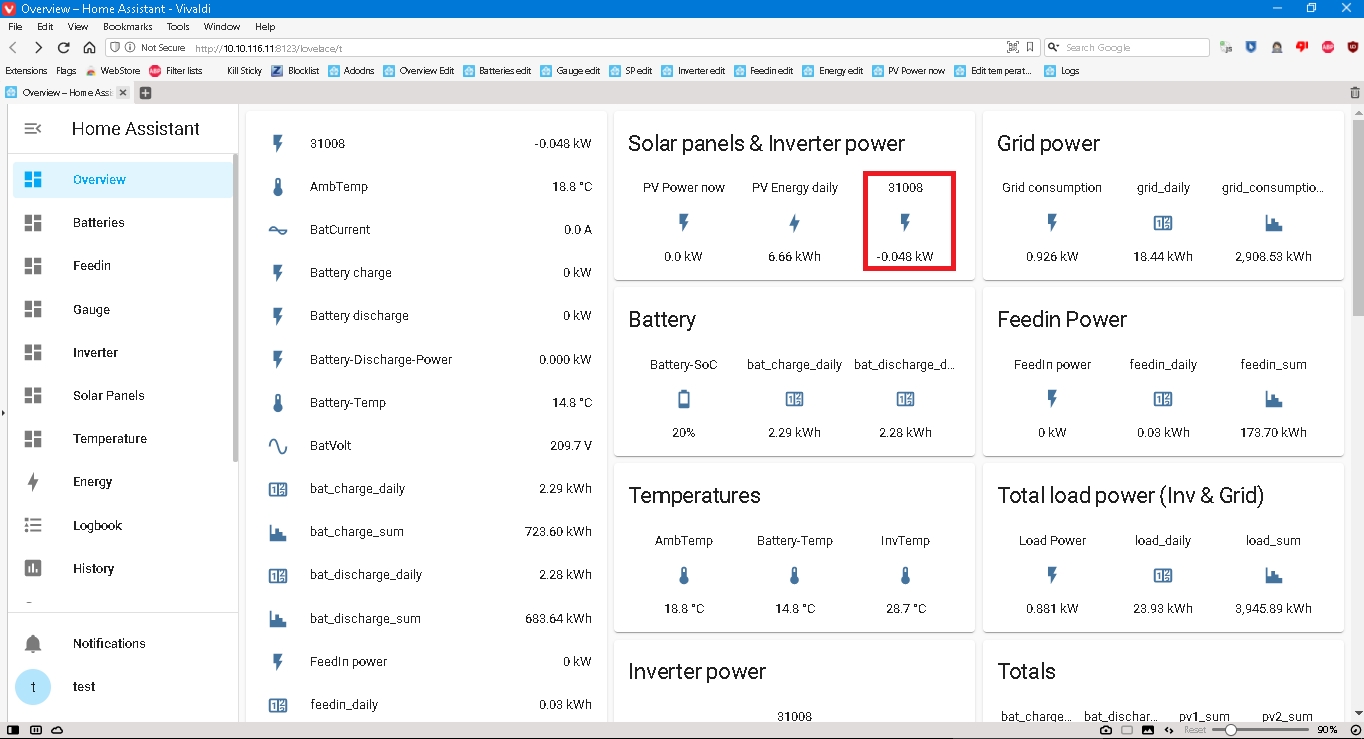Open the 'Energy edit' bookmark
Screen dimensions: 1364x739
tap(840, 71)
